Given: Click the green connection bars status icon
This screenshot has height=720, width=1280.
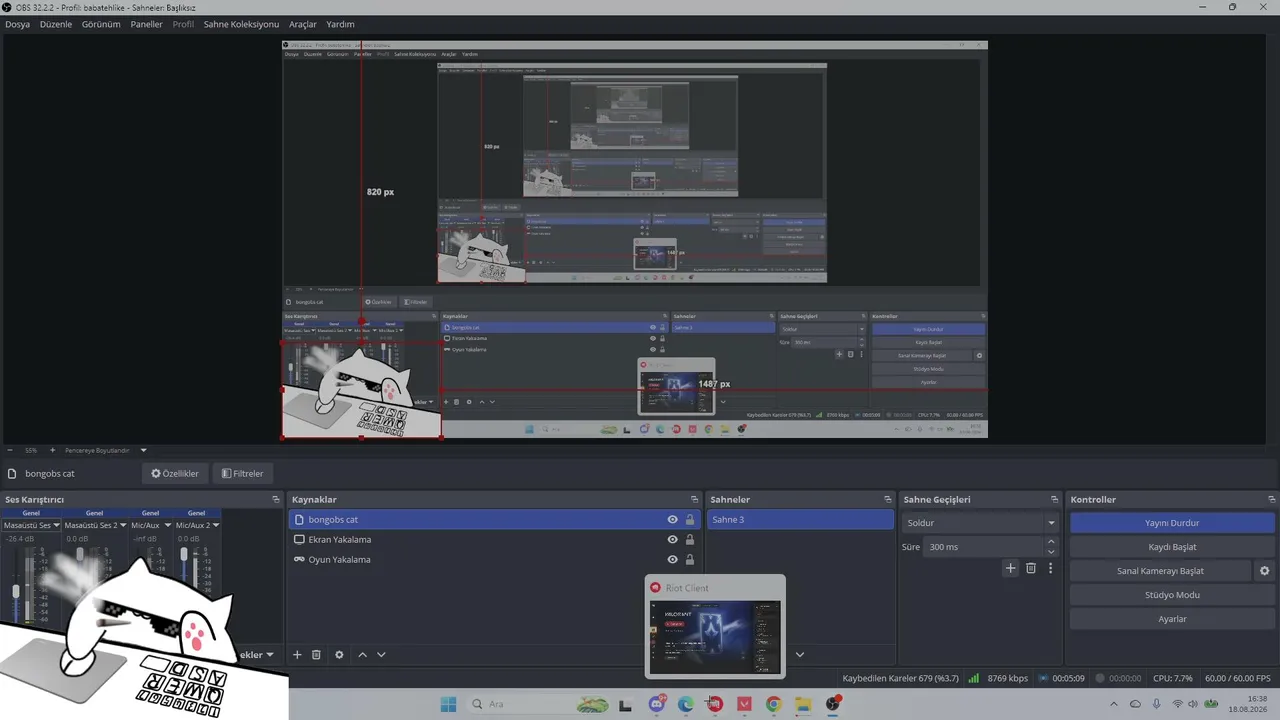Looking at the screenshot, I should [973, 678].
